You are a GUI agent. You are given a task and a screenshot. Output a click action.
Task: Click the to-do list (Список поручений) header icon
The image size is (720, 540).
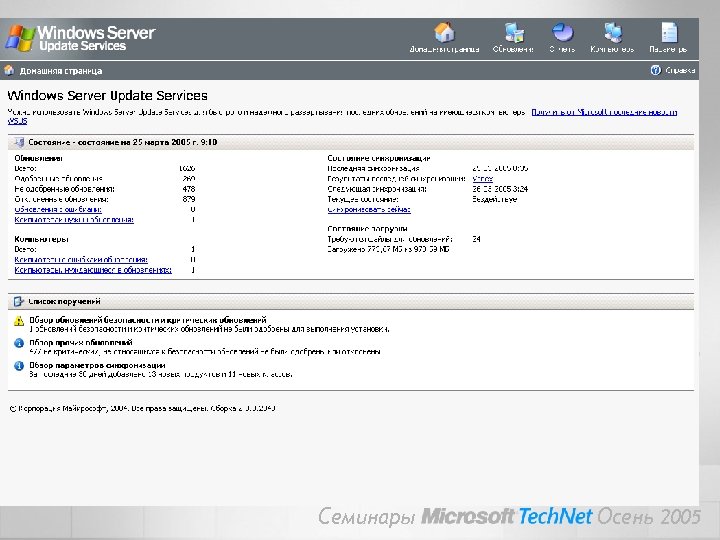tap(18, 302)
